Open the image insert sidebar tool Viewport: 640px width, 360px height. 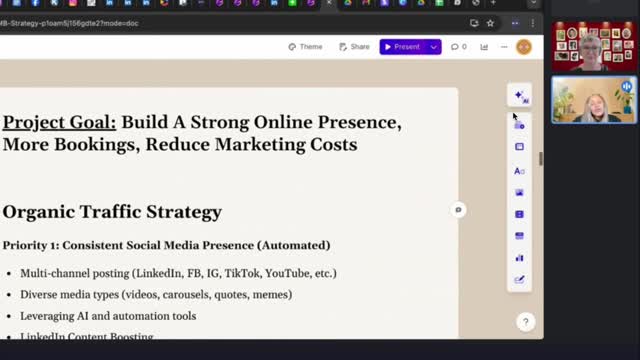[519, 193]
